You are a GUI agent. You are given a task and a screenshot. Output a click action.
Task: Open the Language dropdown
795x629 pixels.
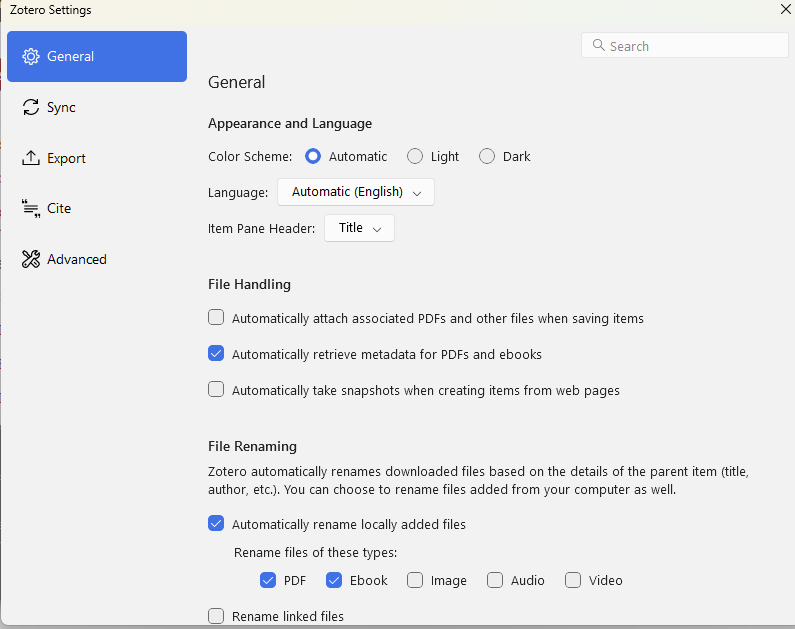[356, 192]
